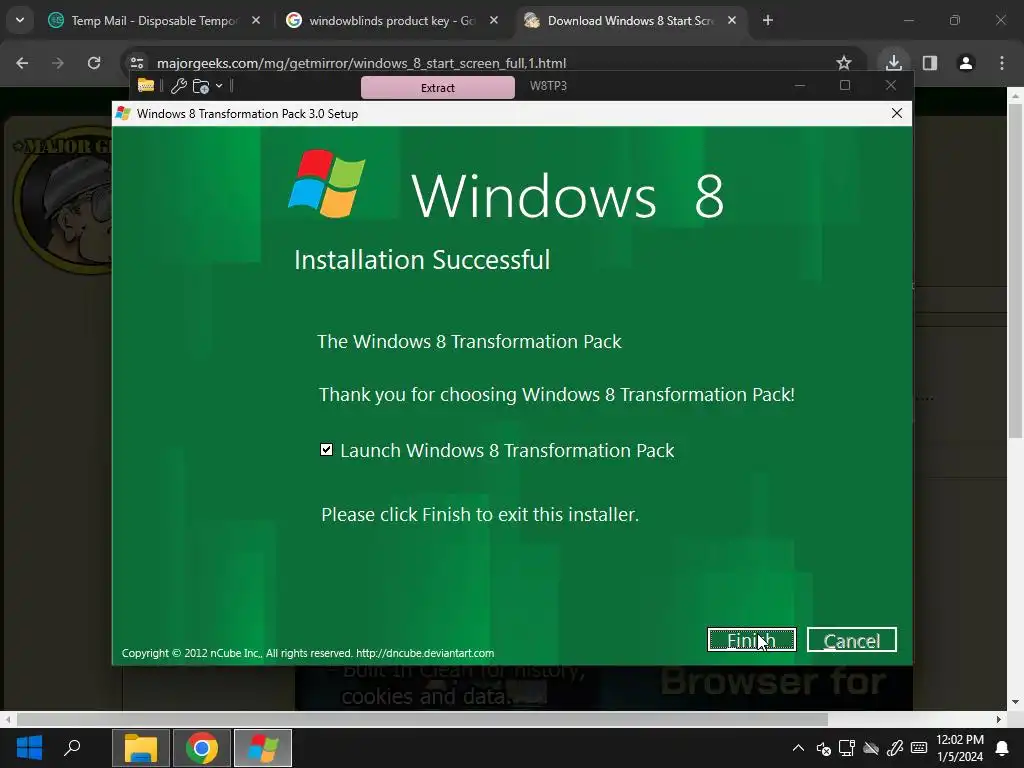This screenshot has width=1024, height=768.
Task: Open the Chrome downloads icon
Action: tap(893, 63)
